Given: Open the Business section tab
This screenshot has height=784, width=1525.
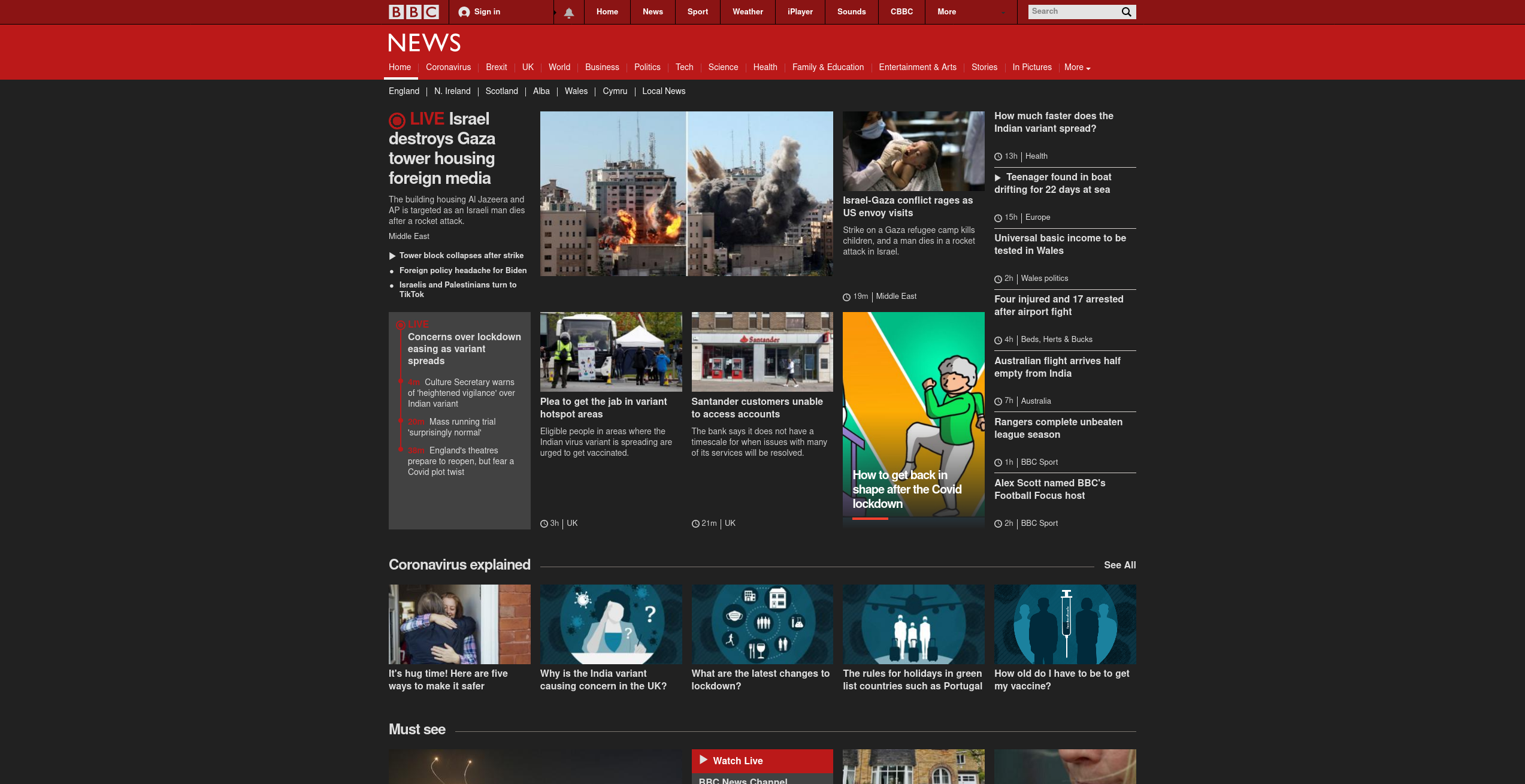Looking at the screenshot, I should point(601,68).
